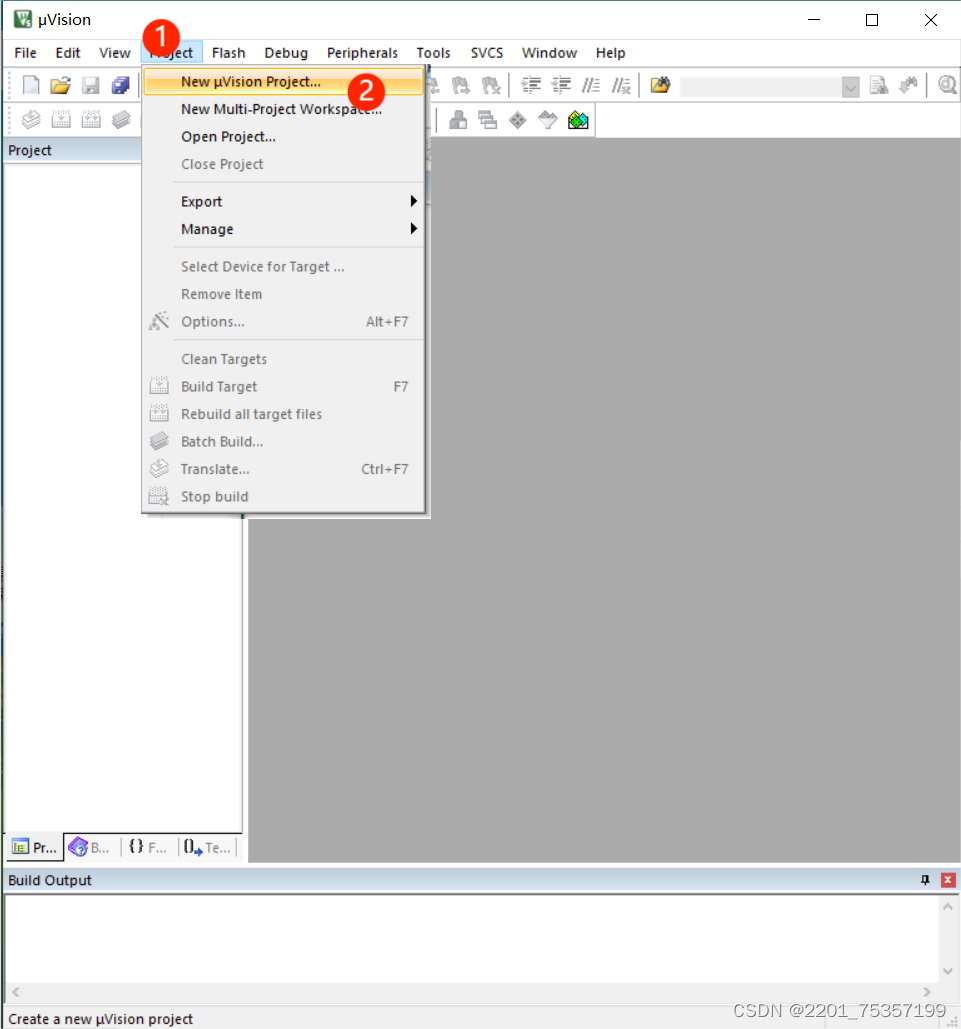Screen dimensions: 961x1029
Task: Pin the Build Output panel
Action: 926,880
